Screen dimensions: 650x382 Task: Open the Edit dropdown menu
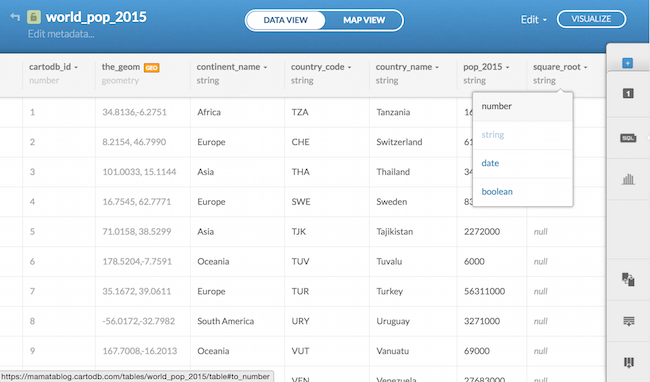point(534,19)
